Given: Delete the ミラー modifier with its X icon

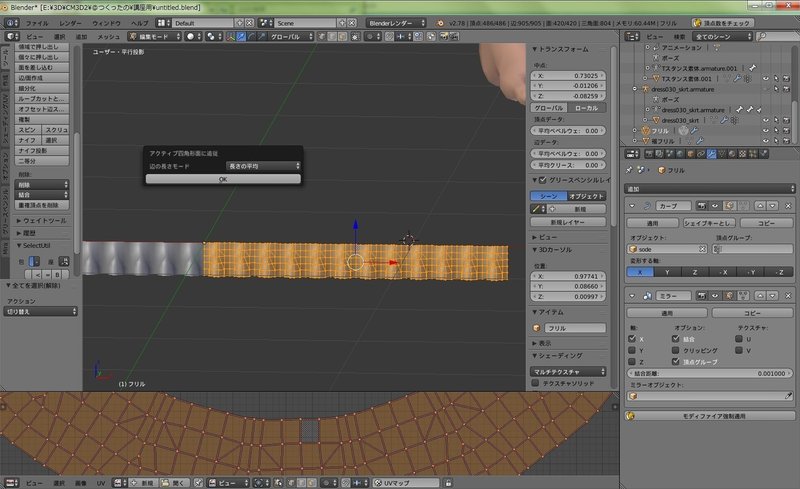Looking at the screenshot, I should coord(788,296).
